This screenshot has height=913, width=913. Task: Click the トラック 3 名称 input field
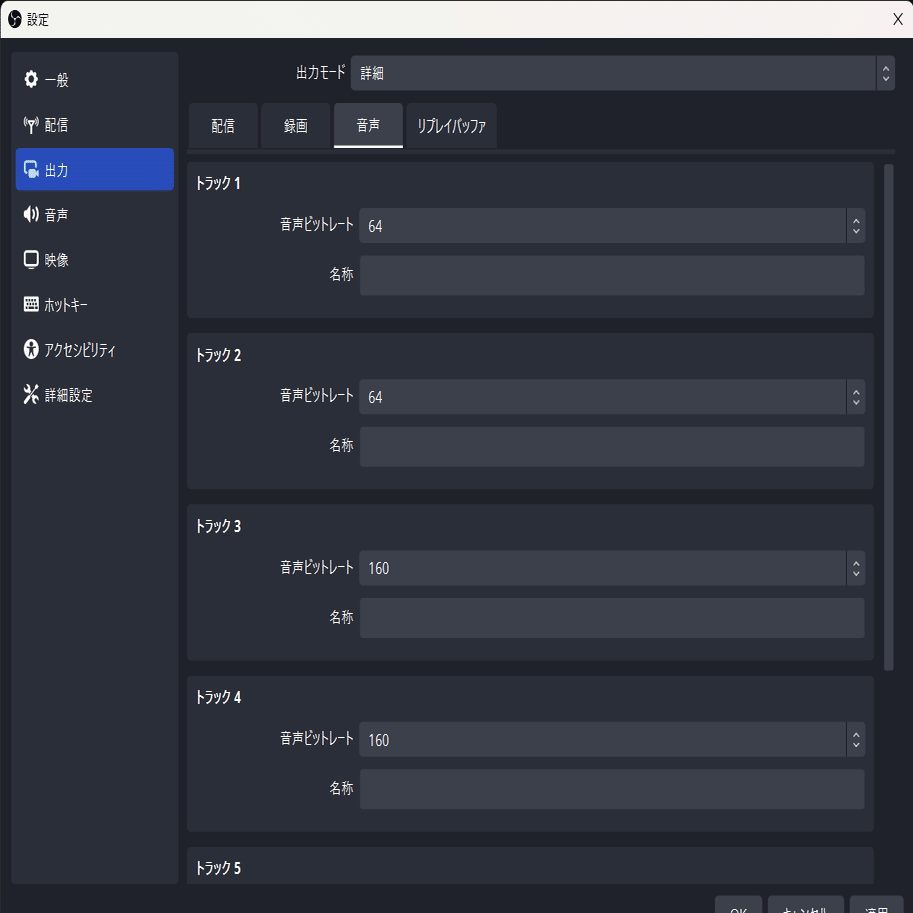(x=612, y=618)
